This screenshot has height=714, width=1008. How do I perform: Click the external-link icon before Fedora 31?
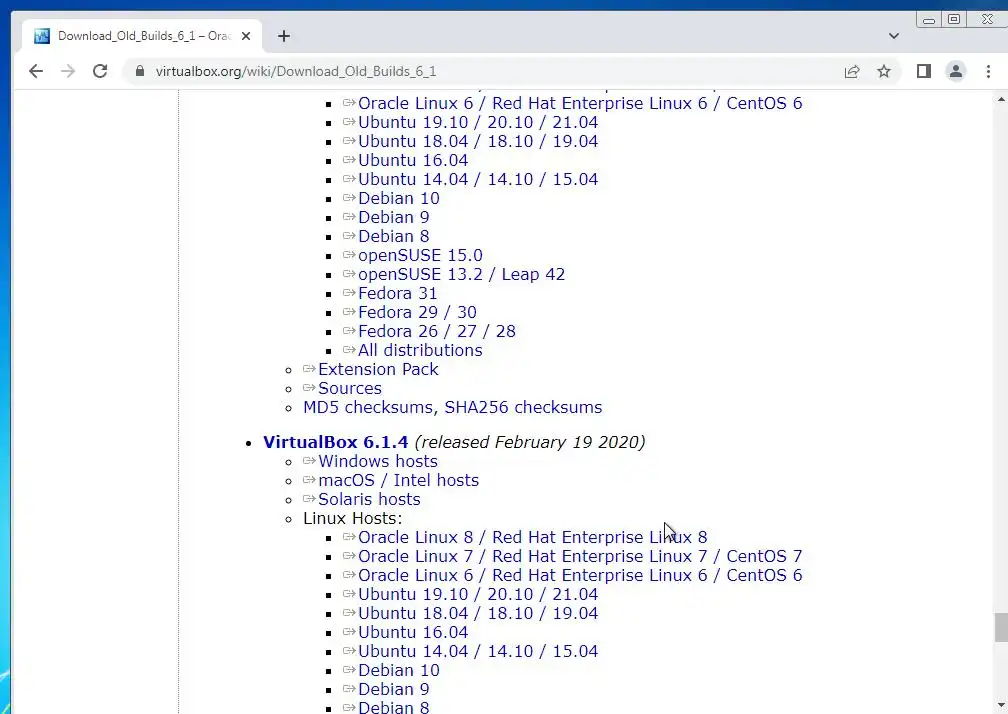point(349,292)
